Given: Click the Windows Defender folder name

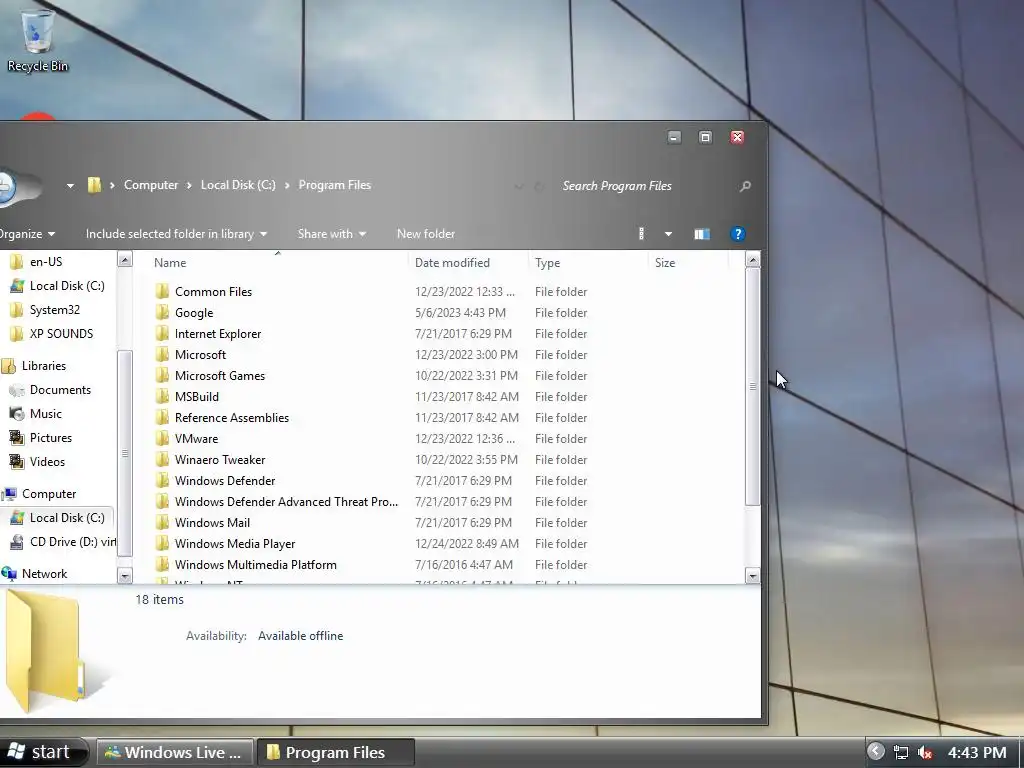Looking at the screenshot, I should (x=225, y=481).
